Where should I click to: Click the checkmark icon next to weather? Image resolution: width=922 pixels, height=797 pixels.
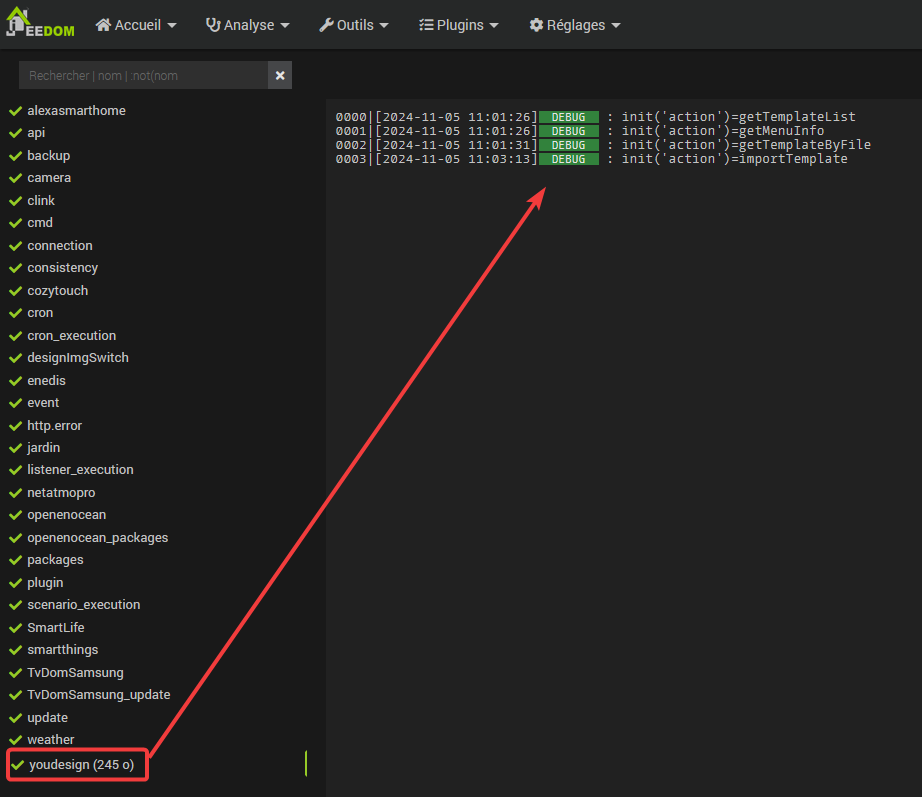[x=16, y=740]
